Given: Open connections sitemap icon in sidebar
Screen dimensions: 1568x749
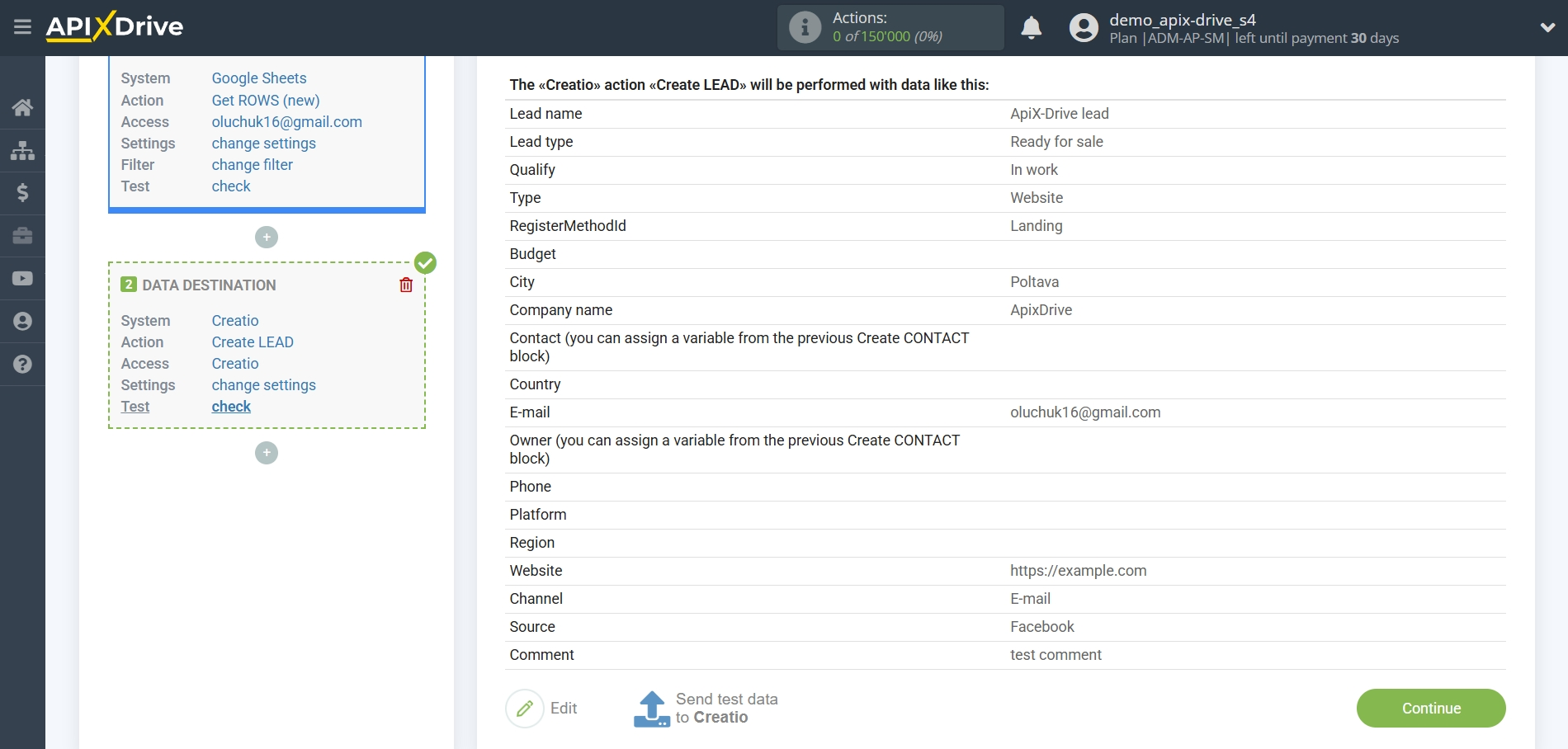Looking at the screenshot, I should coord(22,150).
